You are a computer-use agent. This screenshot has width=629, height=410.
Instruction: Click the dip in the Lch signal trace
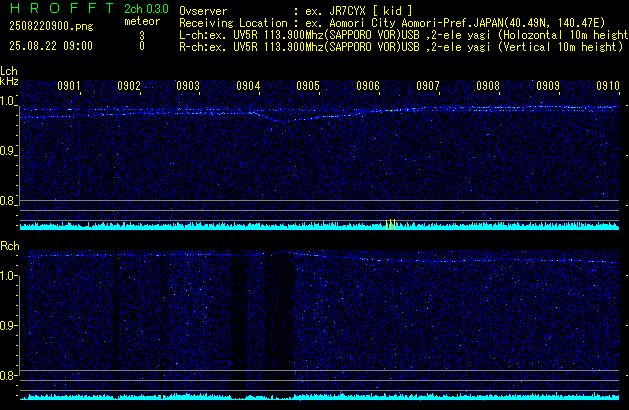point(286,120)
